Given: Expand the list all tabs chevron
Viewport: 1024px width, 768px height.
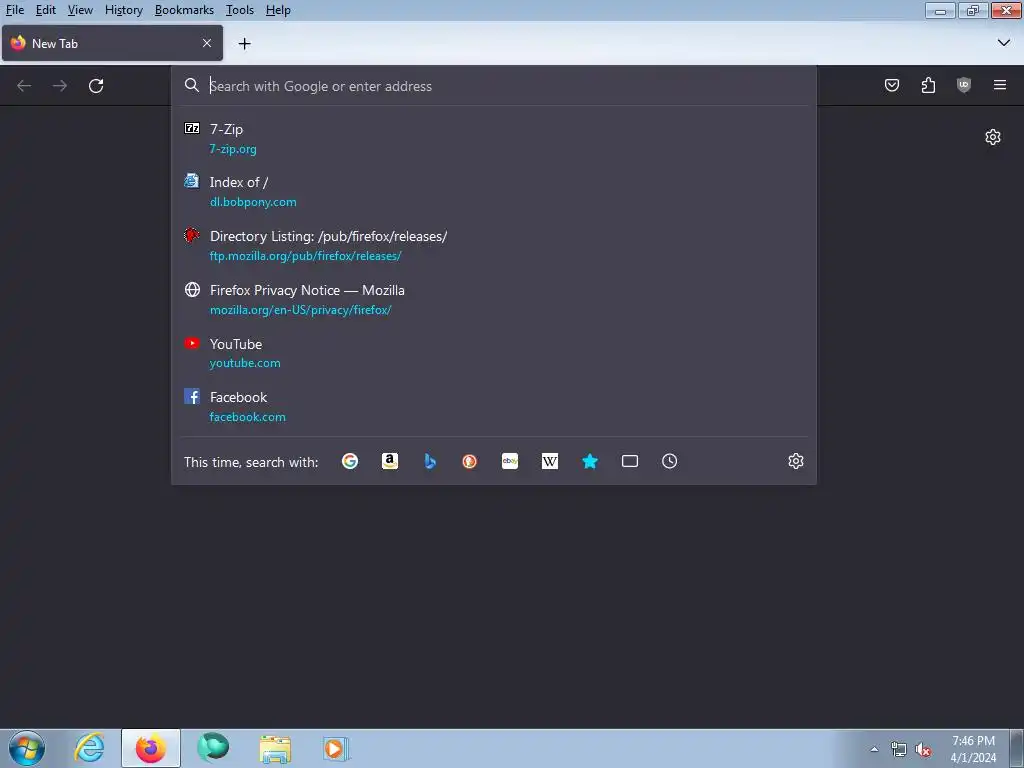Looking at the screenshot, I should coord(1004,43).
